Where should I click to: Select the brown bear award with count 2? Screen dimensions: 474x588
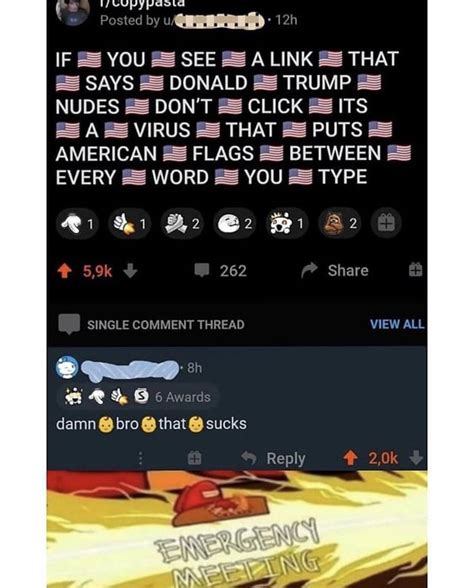(339, 224)
